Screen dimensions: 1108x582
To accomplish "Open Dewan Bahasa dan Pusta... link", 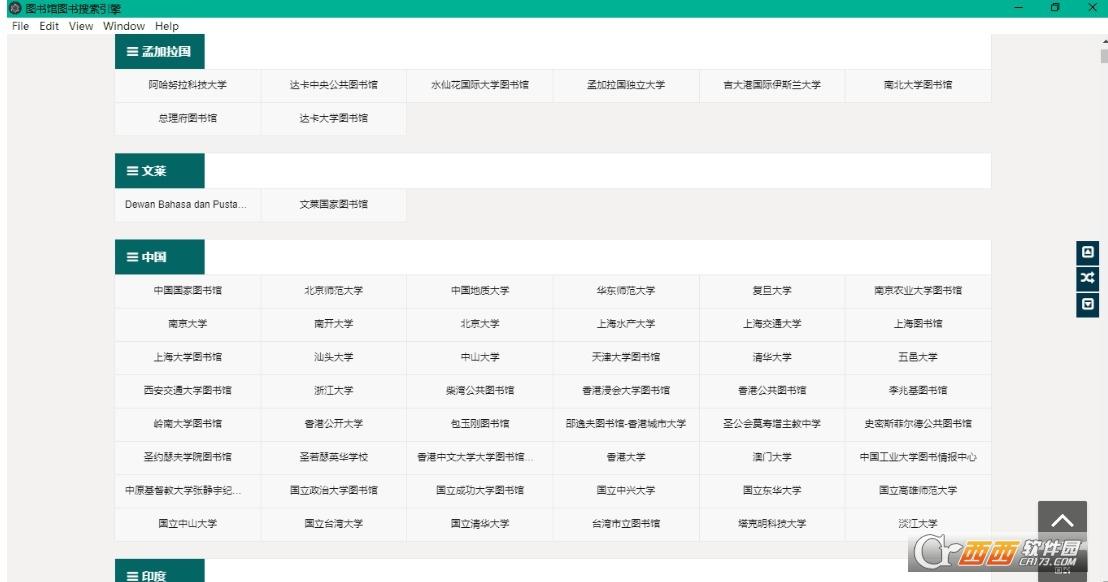I will [x=188, y=204].
